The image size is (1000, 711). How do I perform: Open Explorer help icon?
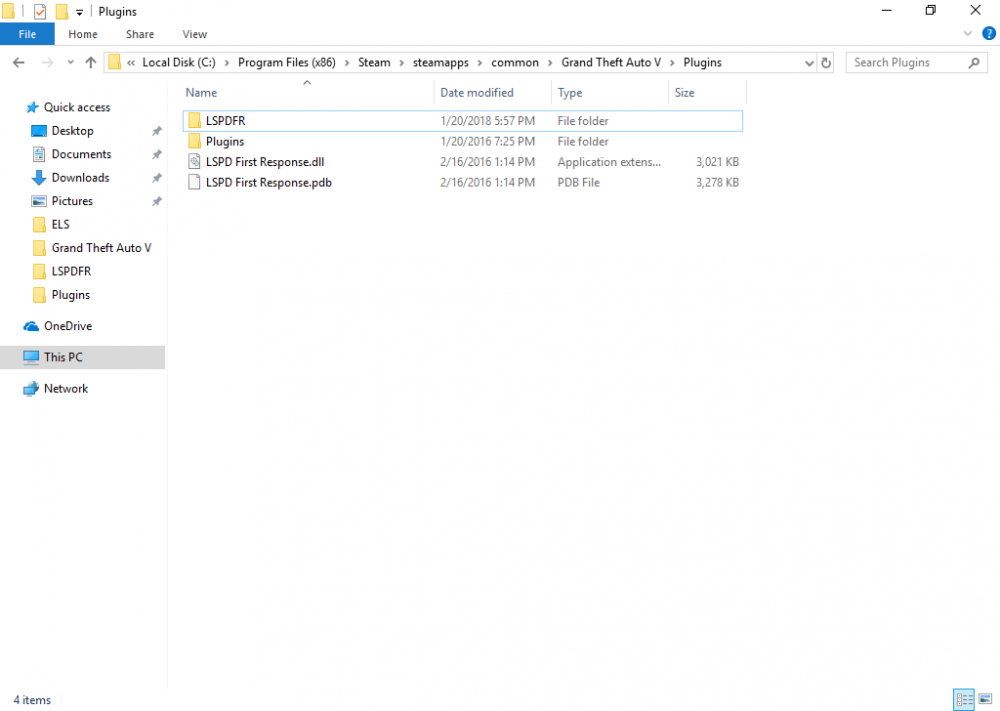pyautogui.click(x=989, y=34)
